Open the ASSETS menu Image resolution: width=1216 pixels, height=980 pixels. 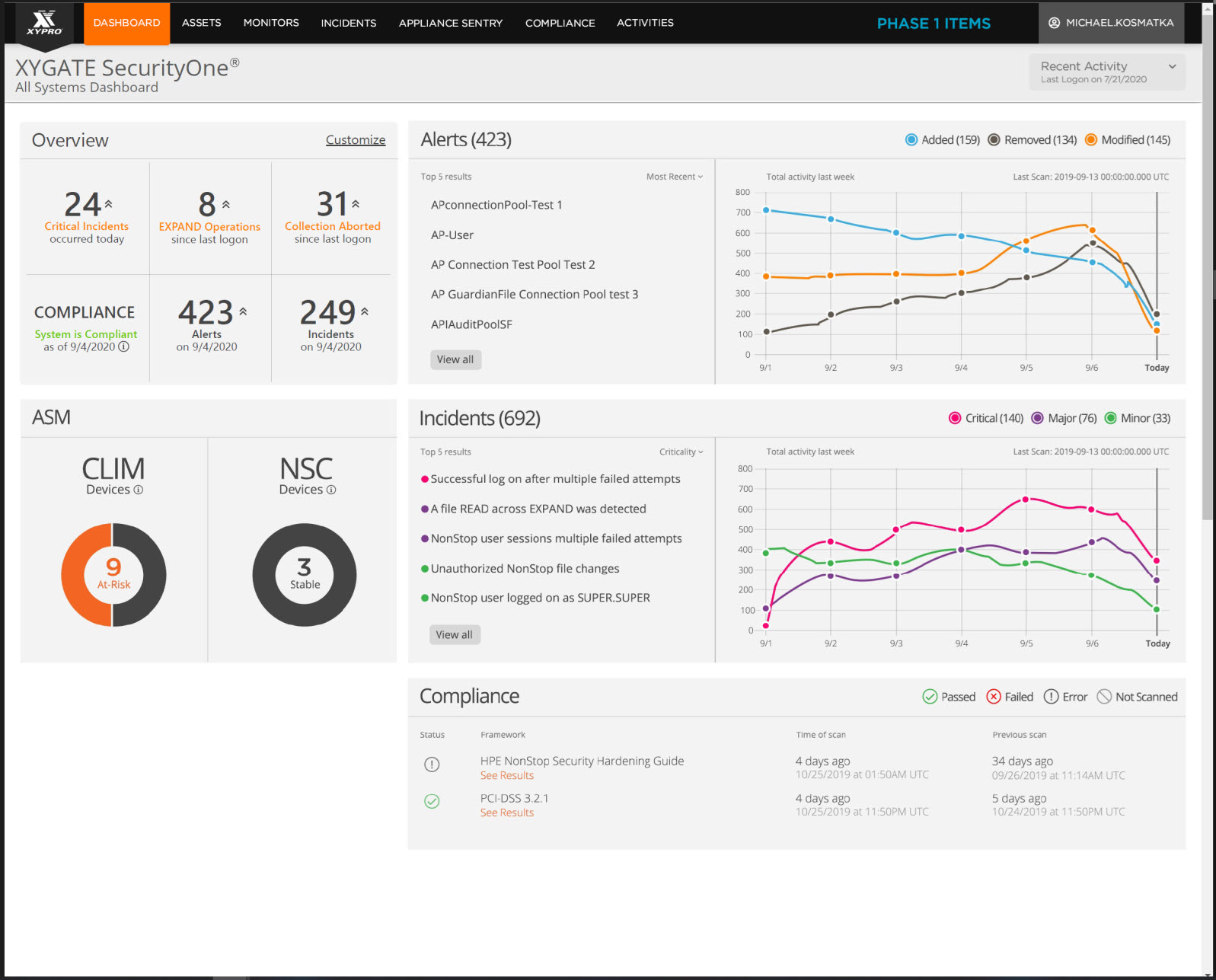[x=202, y=23]
